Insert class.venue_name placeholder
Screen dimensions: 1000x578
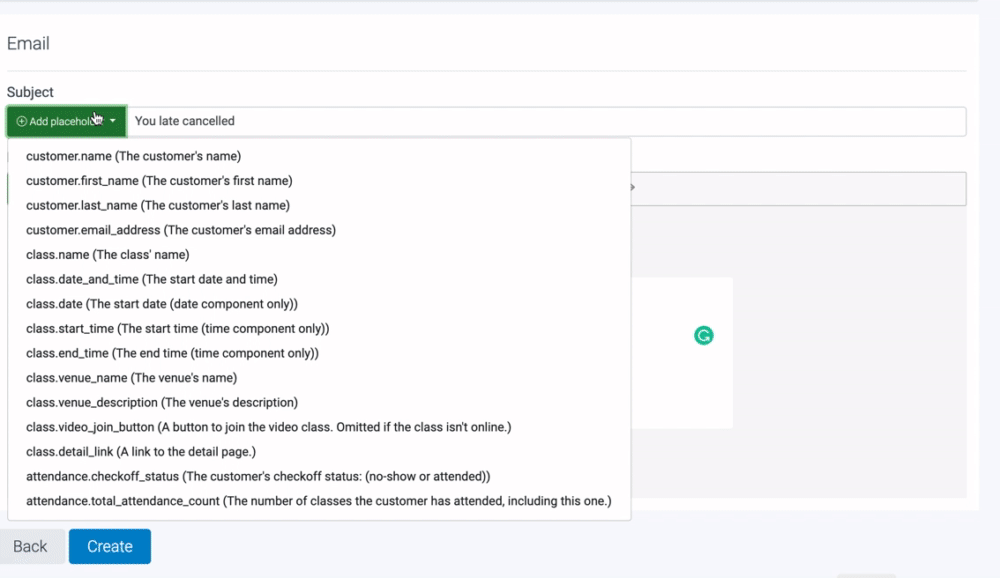pyautogui.click(x=131, y=378)
